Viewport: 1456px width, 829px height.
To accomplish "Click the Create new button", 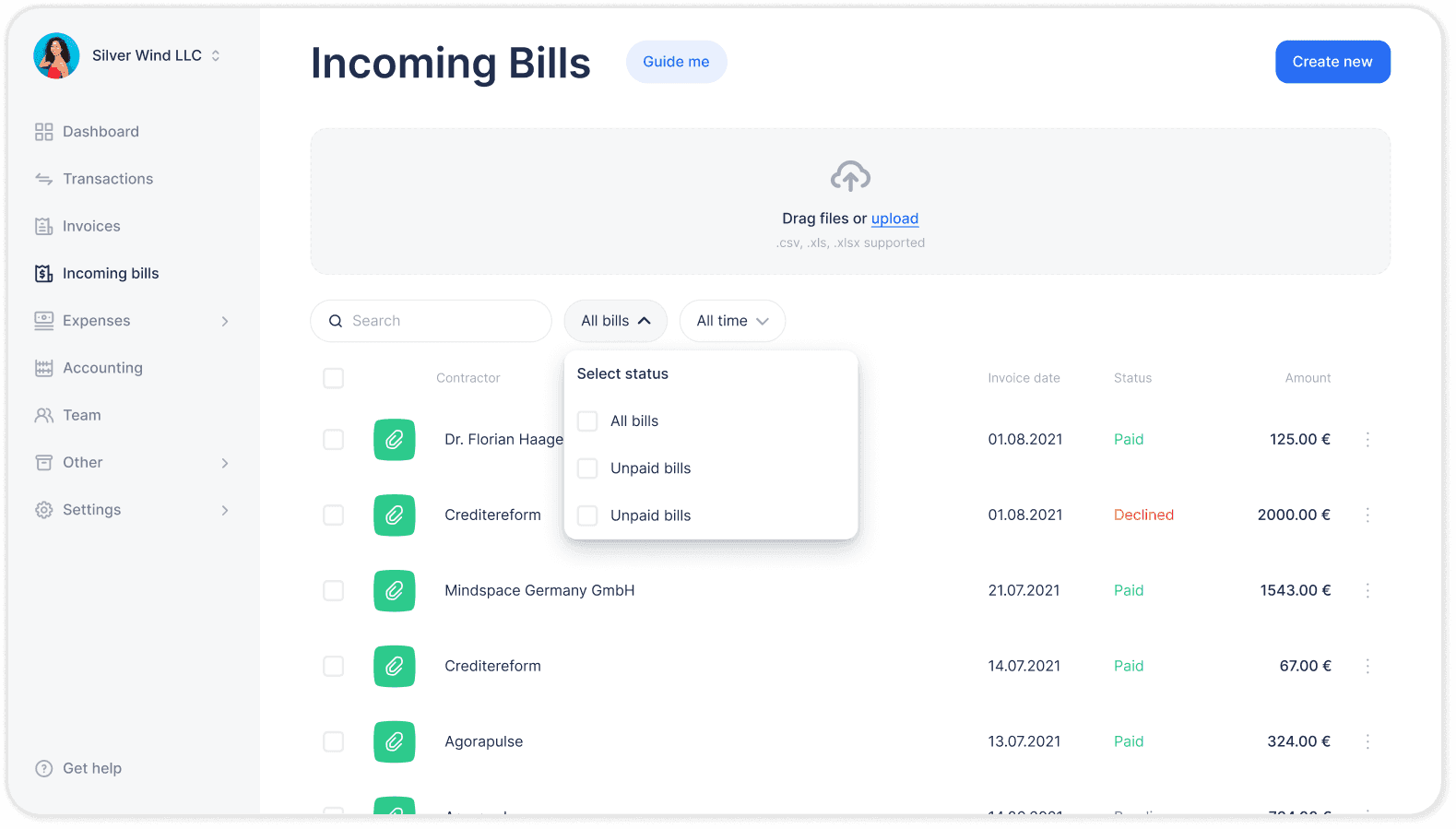I will click(x=1332, y=62).
